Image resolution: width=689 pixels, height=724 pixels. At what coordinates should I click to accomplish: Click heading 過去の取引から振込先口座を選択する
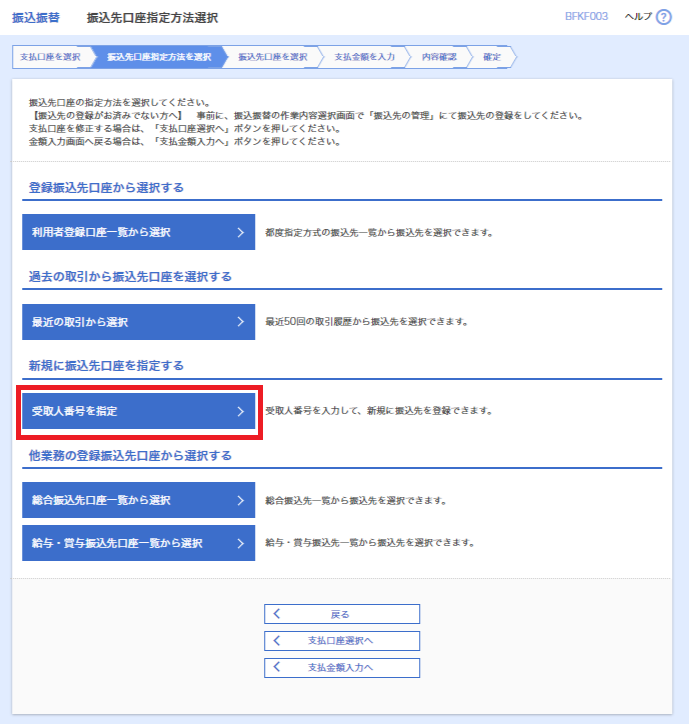pos(130,277)
